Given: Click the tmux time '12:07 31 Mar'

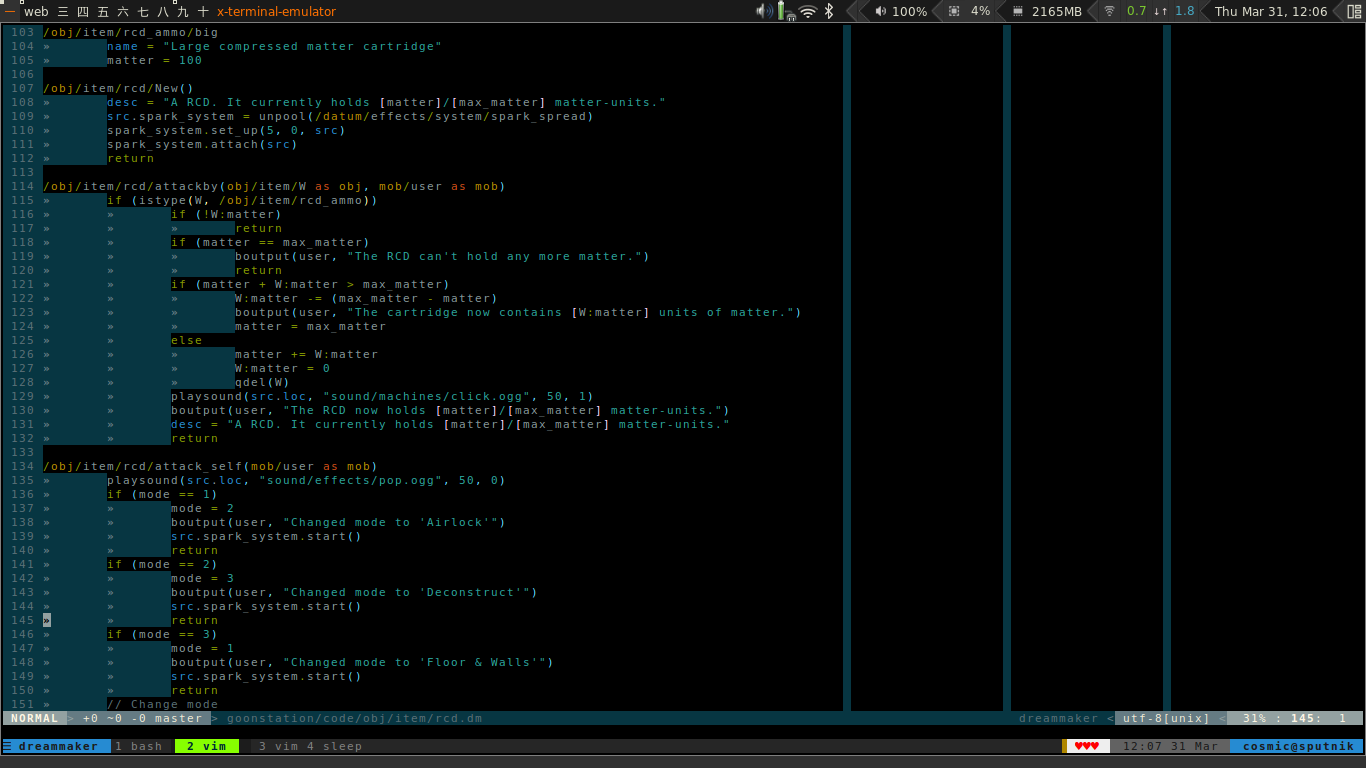Looking at the screenshot, I should pyautogui.click(x=1171, y=746).
